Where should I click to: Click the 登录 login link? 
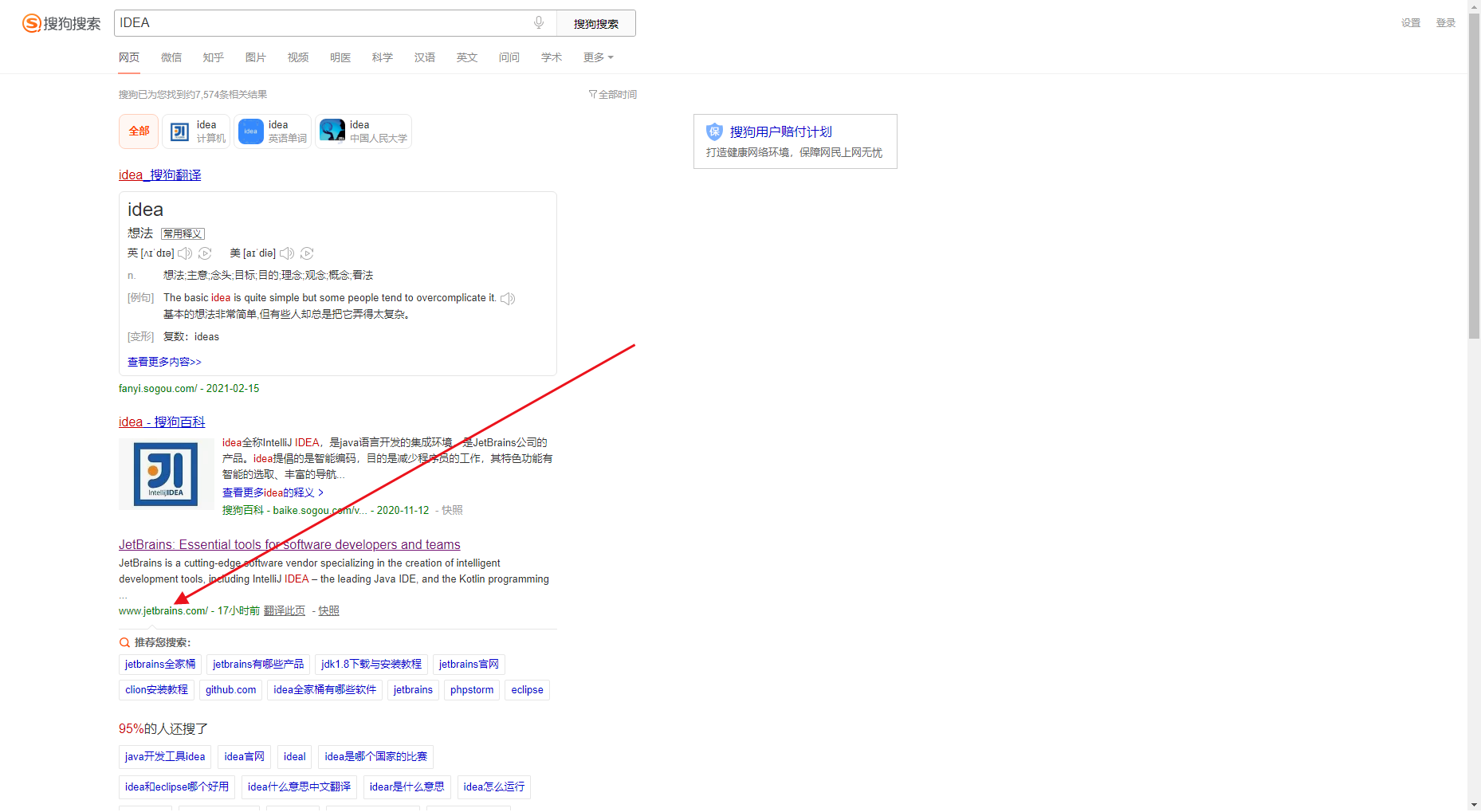pos(1446,23)
